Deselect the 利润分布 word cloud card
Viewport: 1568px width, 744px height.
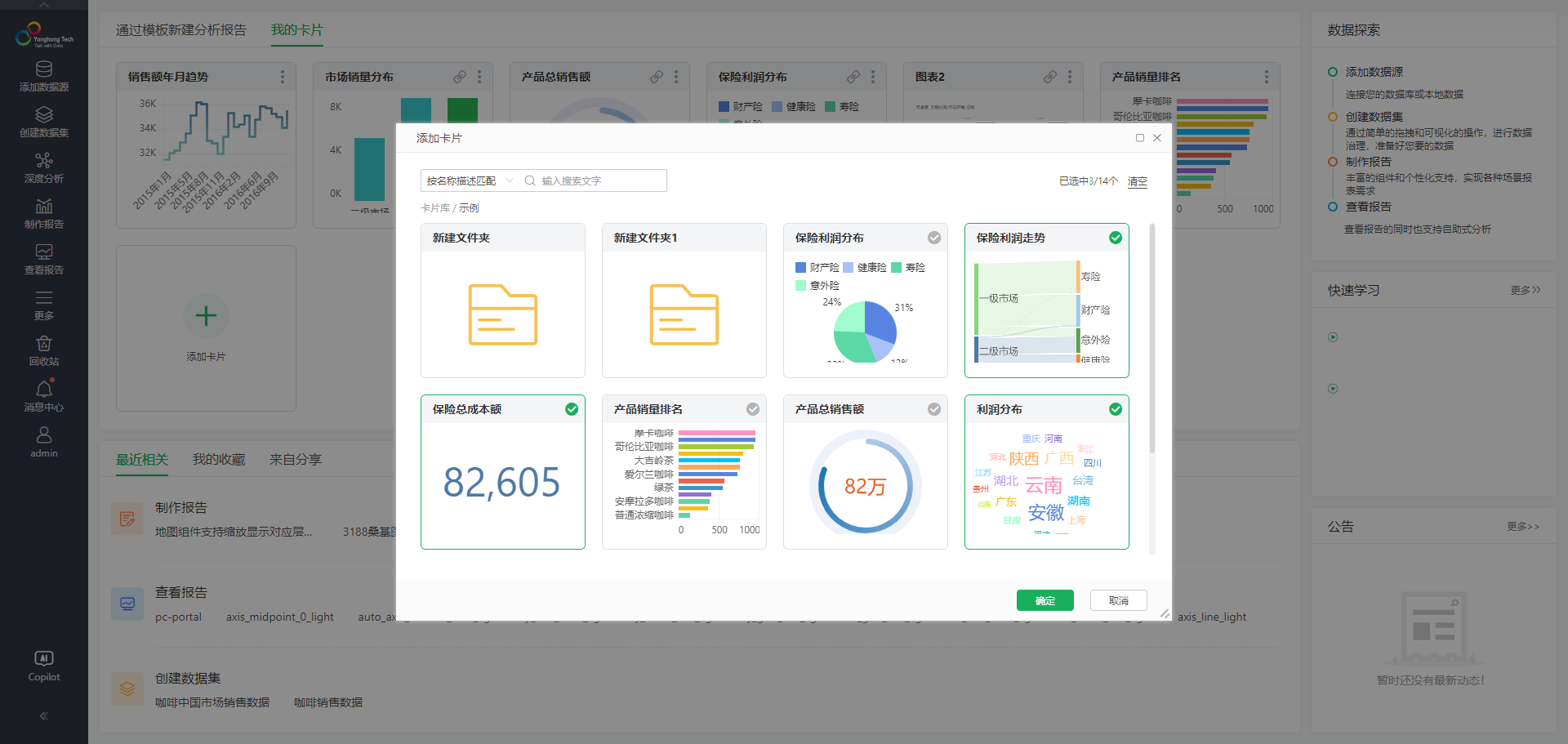[1116, 409]
